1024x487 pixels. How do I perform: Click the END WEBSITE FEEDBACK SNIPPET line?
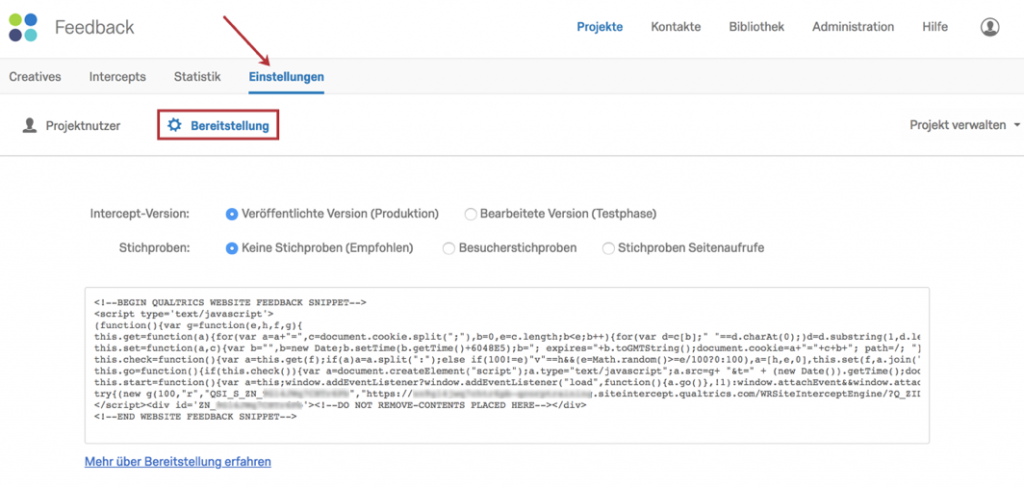[x=195, y=415]
